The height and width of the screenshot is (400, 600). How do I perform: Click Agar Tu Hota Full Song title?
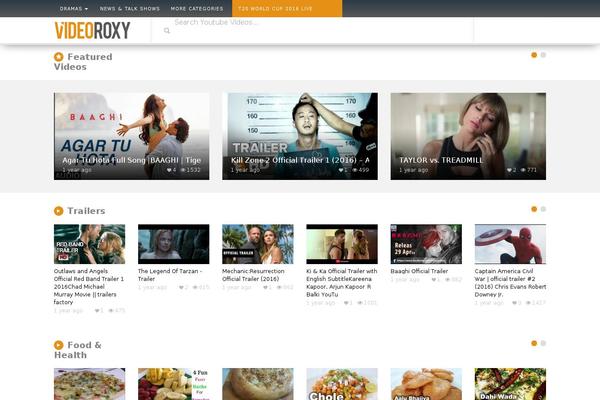point(132,160)
